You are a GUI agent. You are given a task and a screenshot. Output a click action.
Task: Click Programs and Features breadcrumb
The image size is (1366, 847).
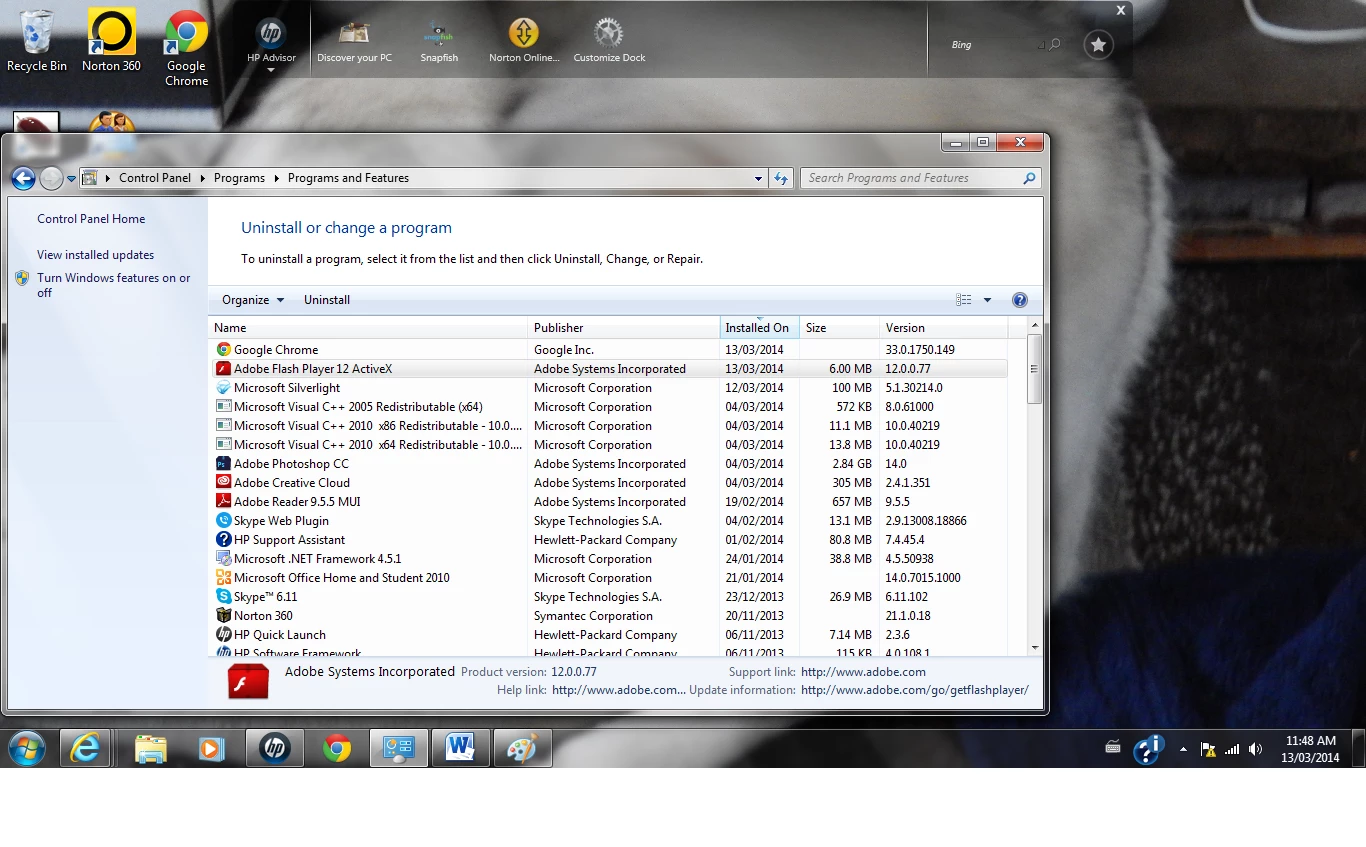pyautogui.click(x=348, y=178)
